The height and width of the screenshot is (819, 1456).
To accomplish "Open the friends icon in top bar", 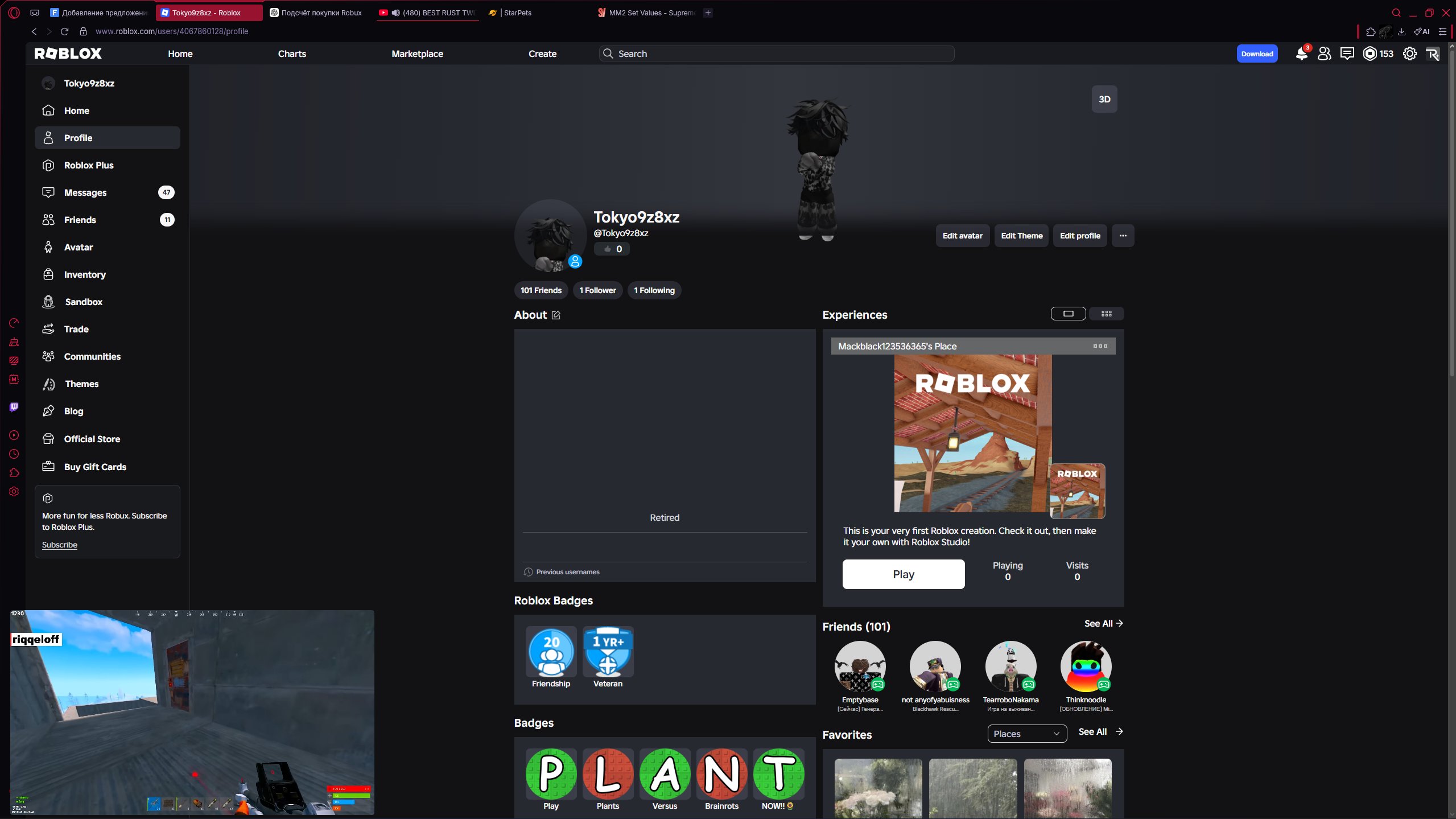I will [x=1324, y=53].
